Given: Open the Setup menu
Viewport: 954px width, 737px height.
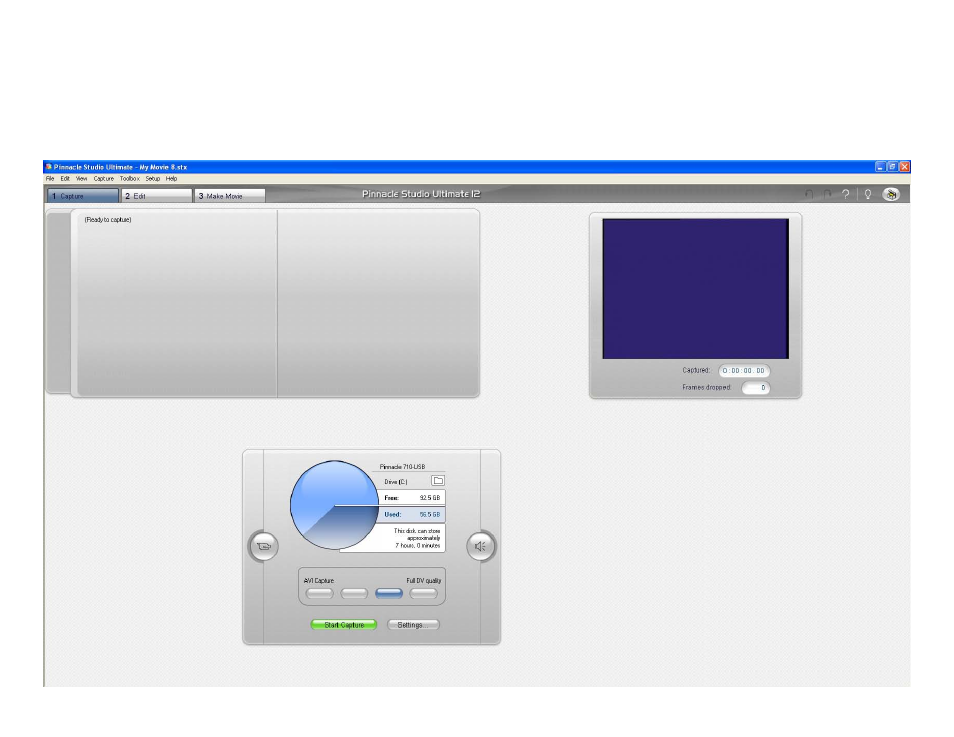Looking at the screenshot, I should (x=153, y=179).
